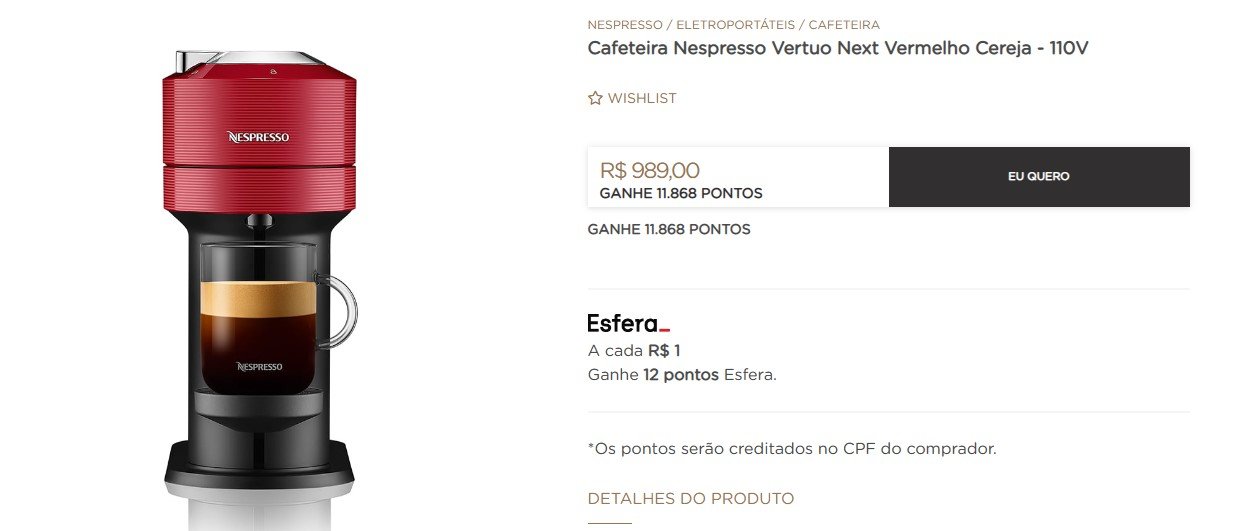Click the Nespresso logo on the coffee cup
The image size is (1248, 531).
click(259, 367)
